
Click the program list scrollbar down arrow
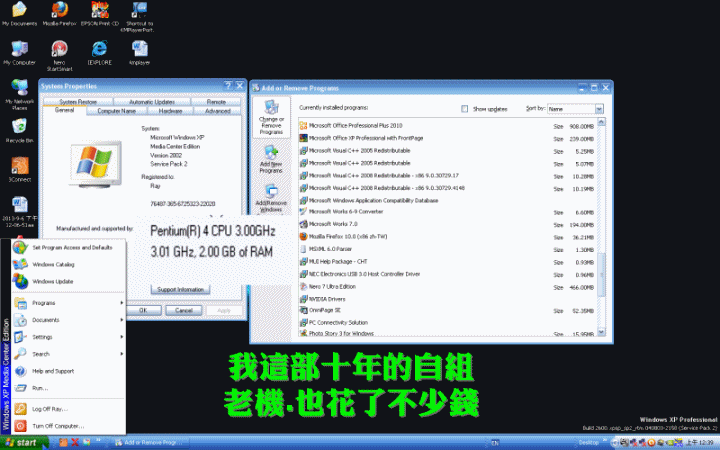click(602, 332)
